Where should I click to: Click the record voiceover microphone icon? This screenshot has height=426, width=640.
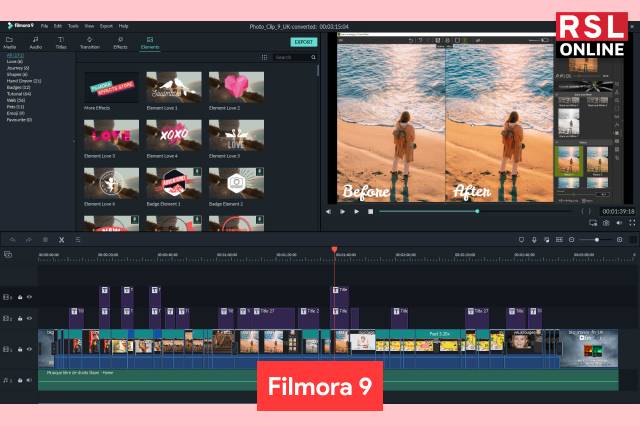point(534,240)
